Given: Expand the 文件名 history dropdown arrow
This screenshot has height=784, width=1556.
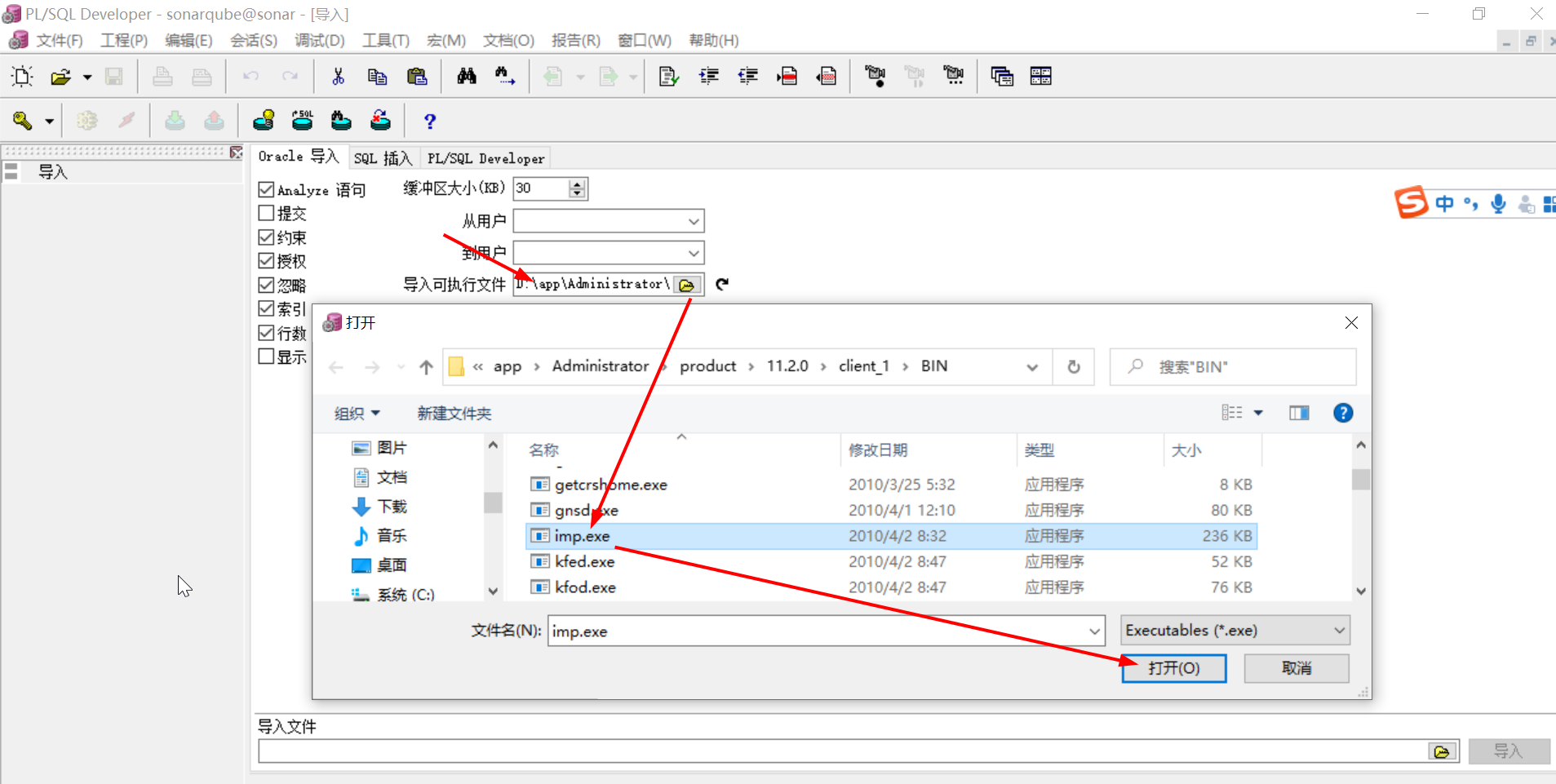Looking at the screenshot, I should pos(1094,631).
